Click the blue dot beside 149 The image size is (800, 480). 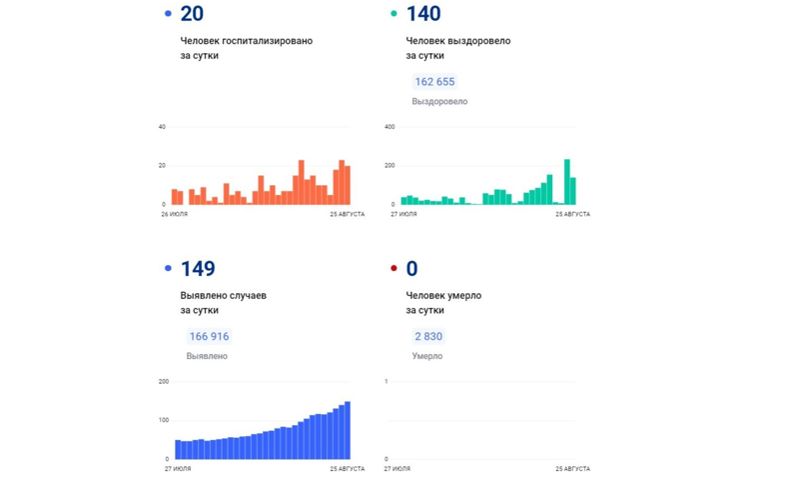coord(168,268)
